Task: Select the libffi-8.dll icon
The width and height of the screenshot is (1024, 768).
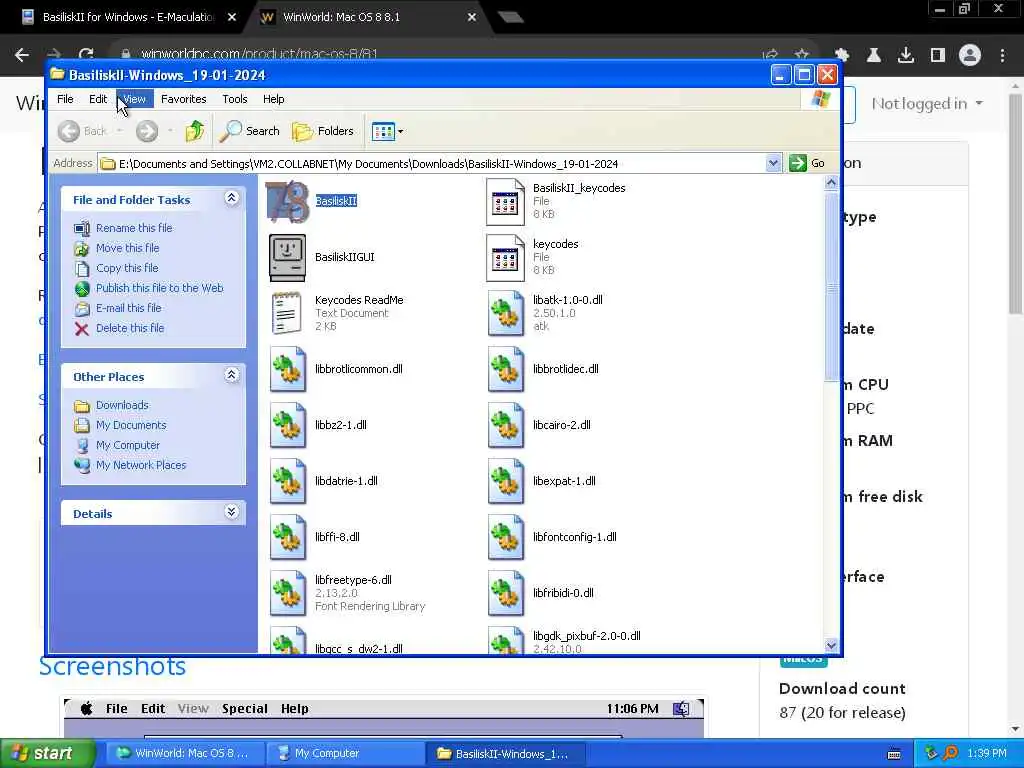Action: pyautogui.click(x=287, y=538)
